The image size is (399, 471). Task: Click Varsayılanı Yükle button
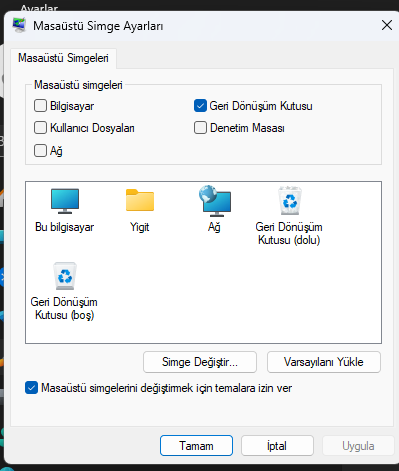coord(324,362)
